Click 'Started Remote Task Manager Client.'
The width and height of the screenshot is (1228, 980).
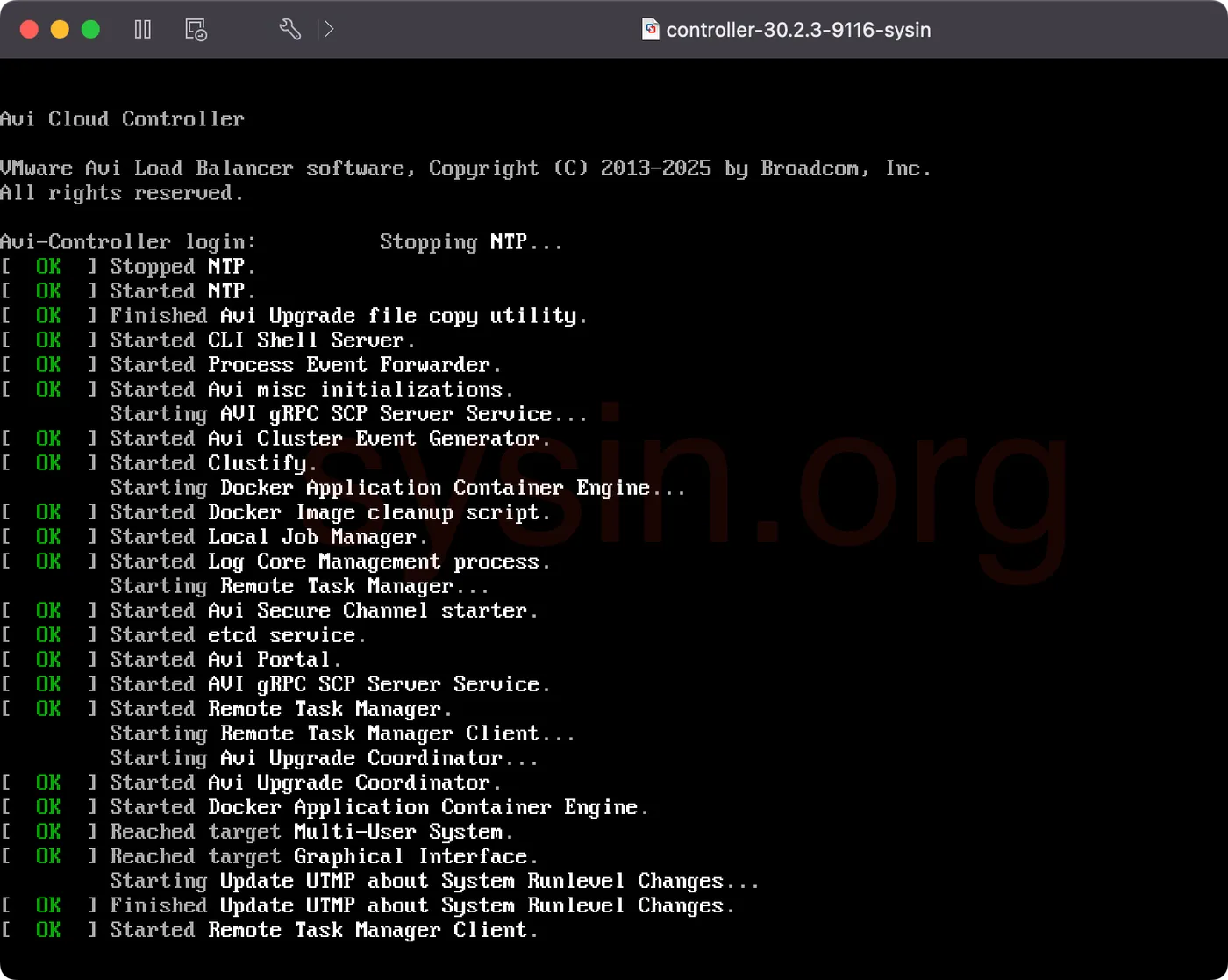(x=324, y=930)
